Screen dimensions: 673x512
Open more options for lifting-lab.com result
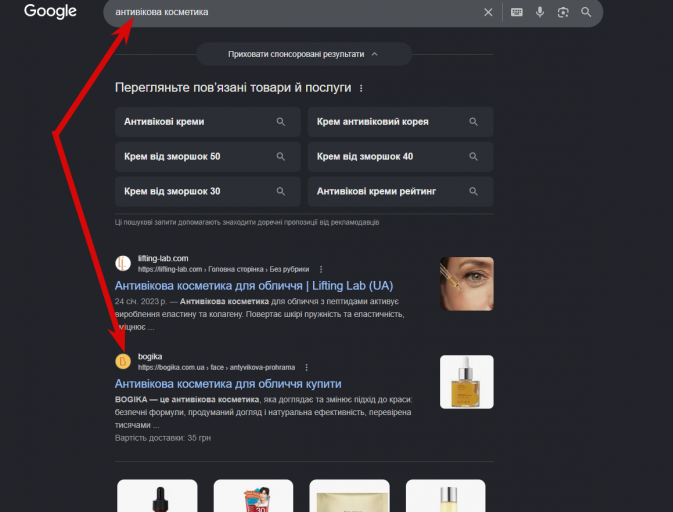tap(321, 270)
